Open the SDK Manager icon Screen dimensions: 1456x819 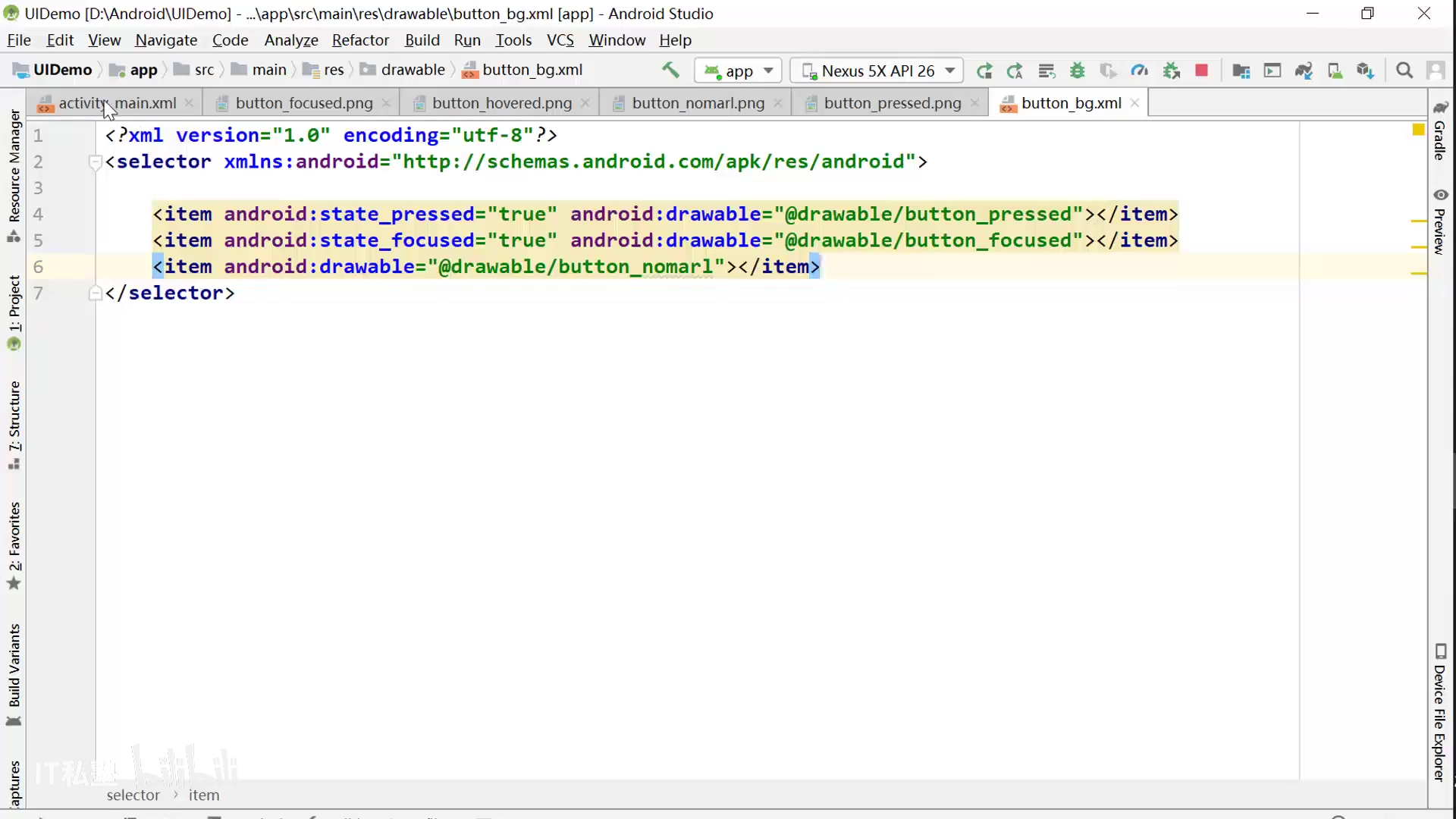click(1365, 71)
